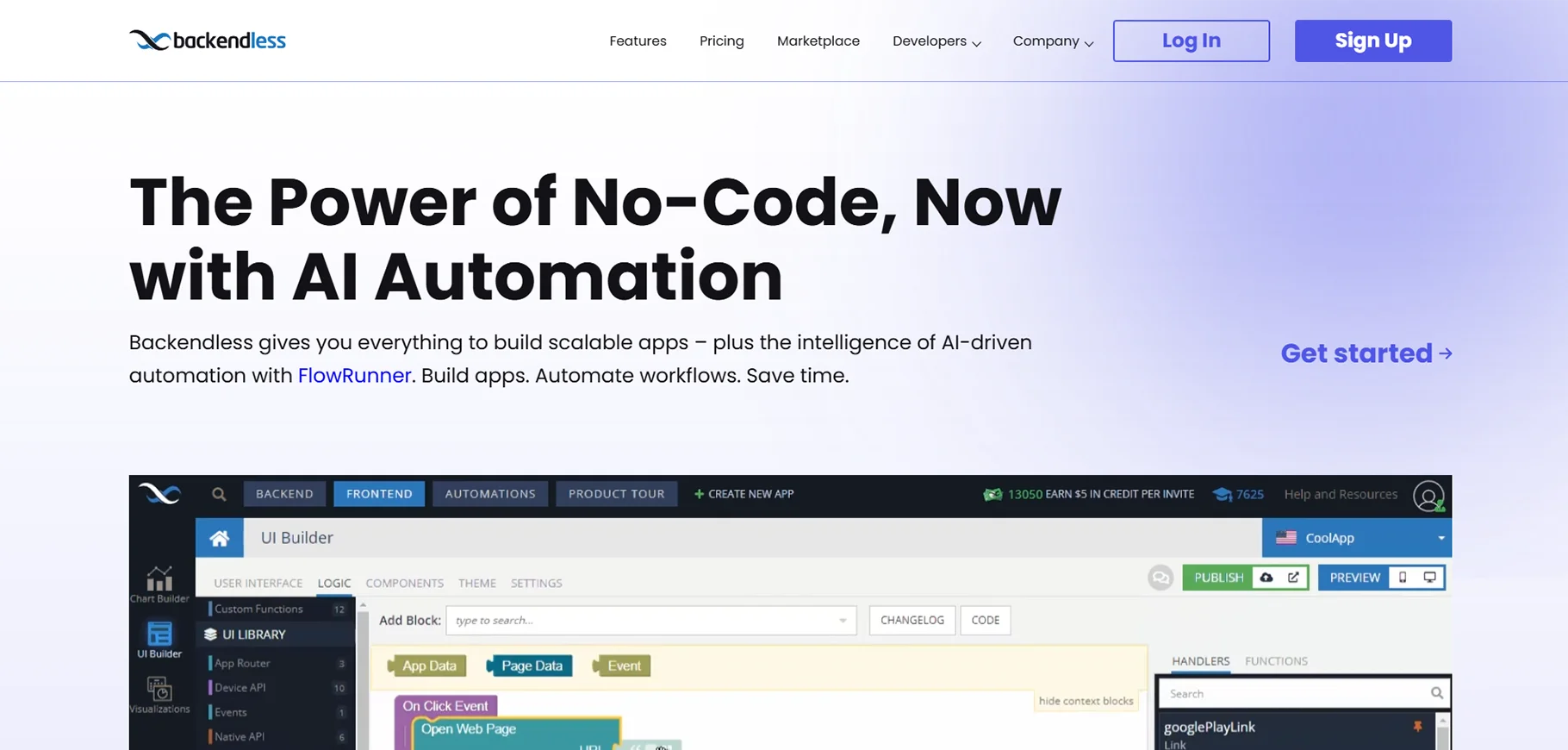Go to the Pricing page

pyautogui.click(x=722, y=41)
